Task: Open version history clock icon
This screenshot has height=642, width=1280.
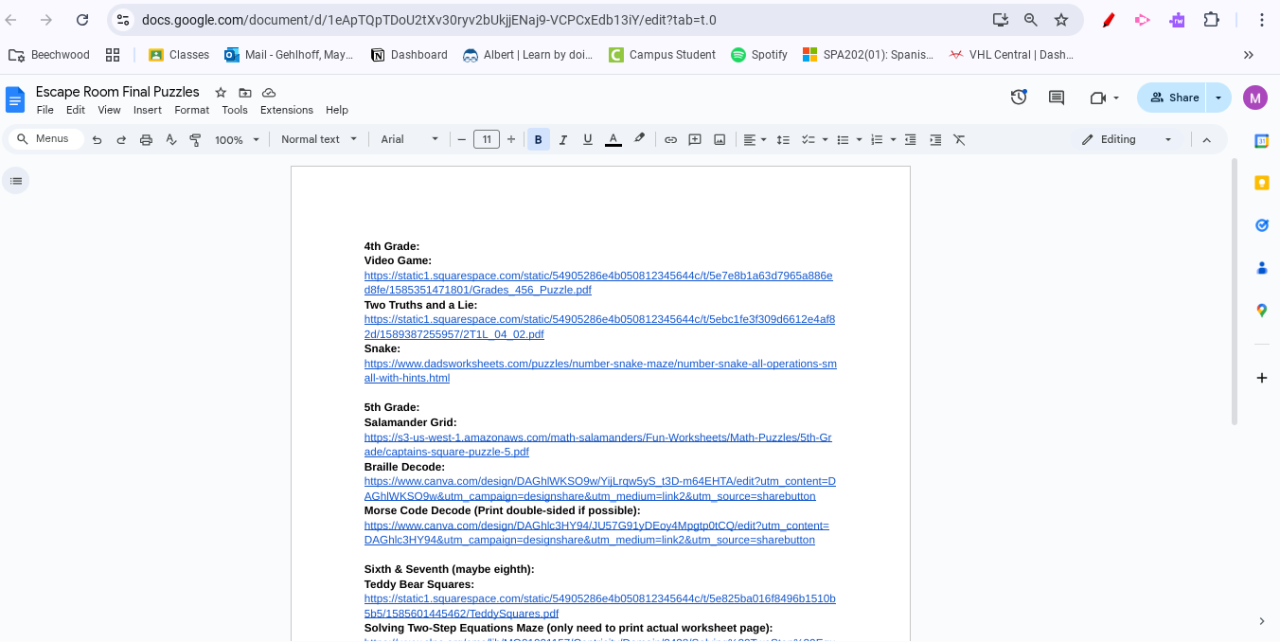Action: 1019,97
